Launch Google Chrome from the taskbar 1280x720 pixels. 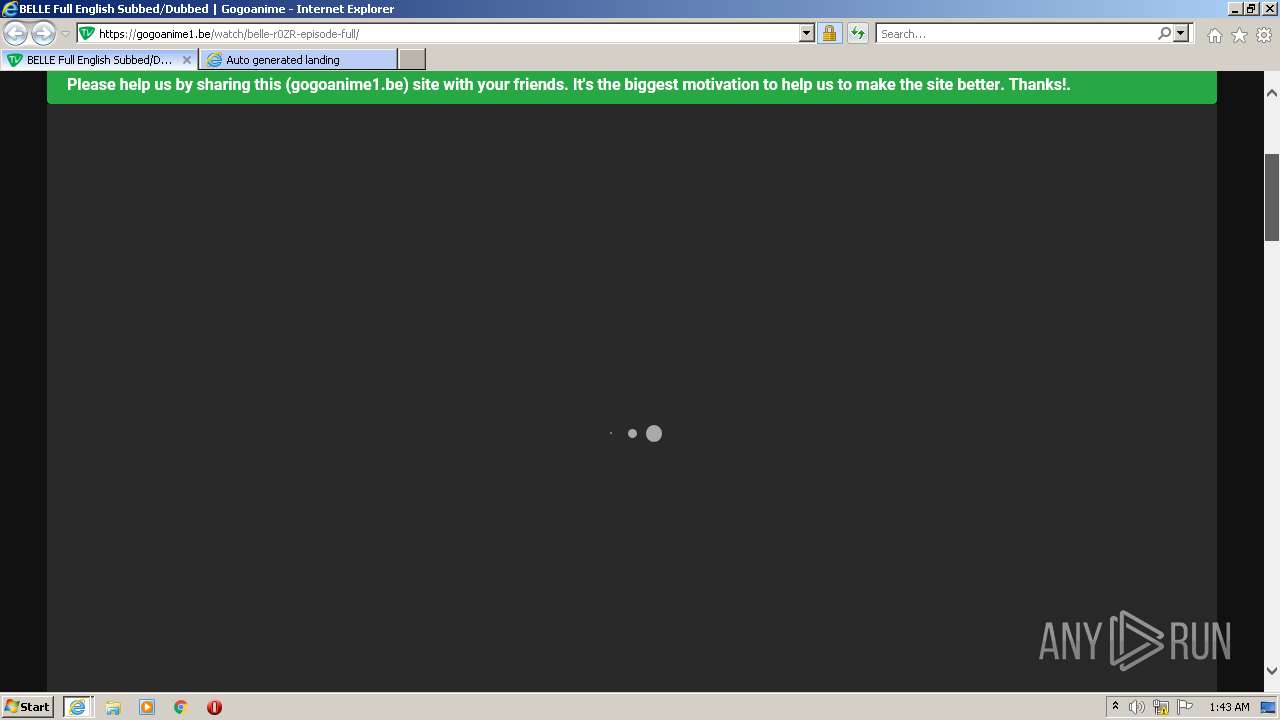(181, 707)
